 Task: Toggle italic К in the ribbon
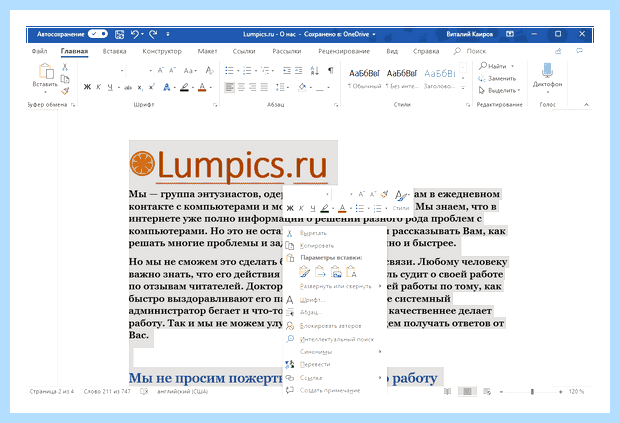pos(99,87)
